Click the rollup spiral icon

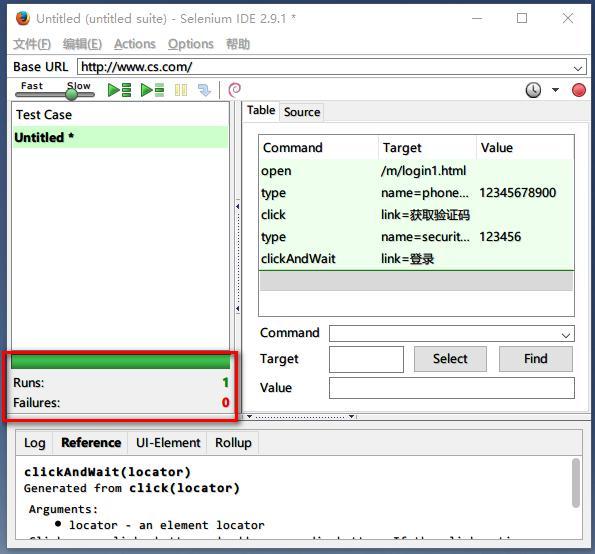tap(235, 90)
